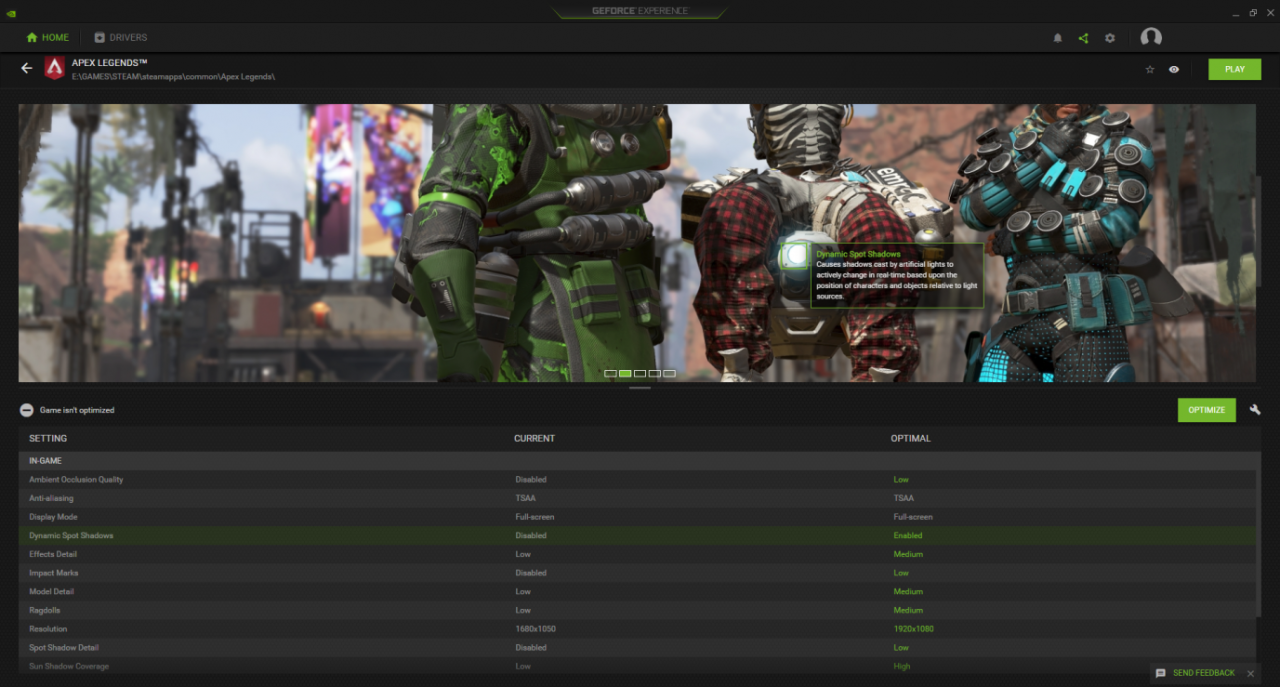Switch to the Drivers tab
Image resolution: width=1280 pixels, height=687 pixels.
(120, 38)
